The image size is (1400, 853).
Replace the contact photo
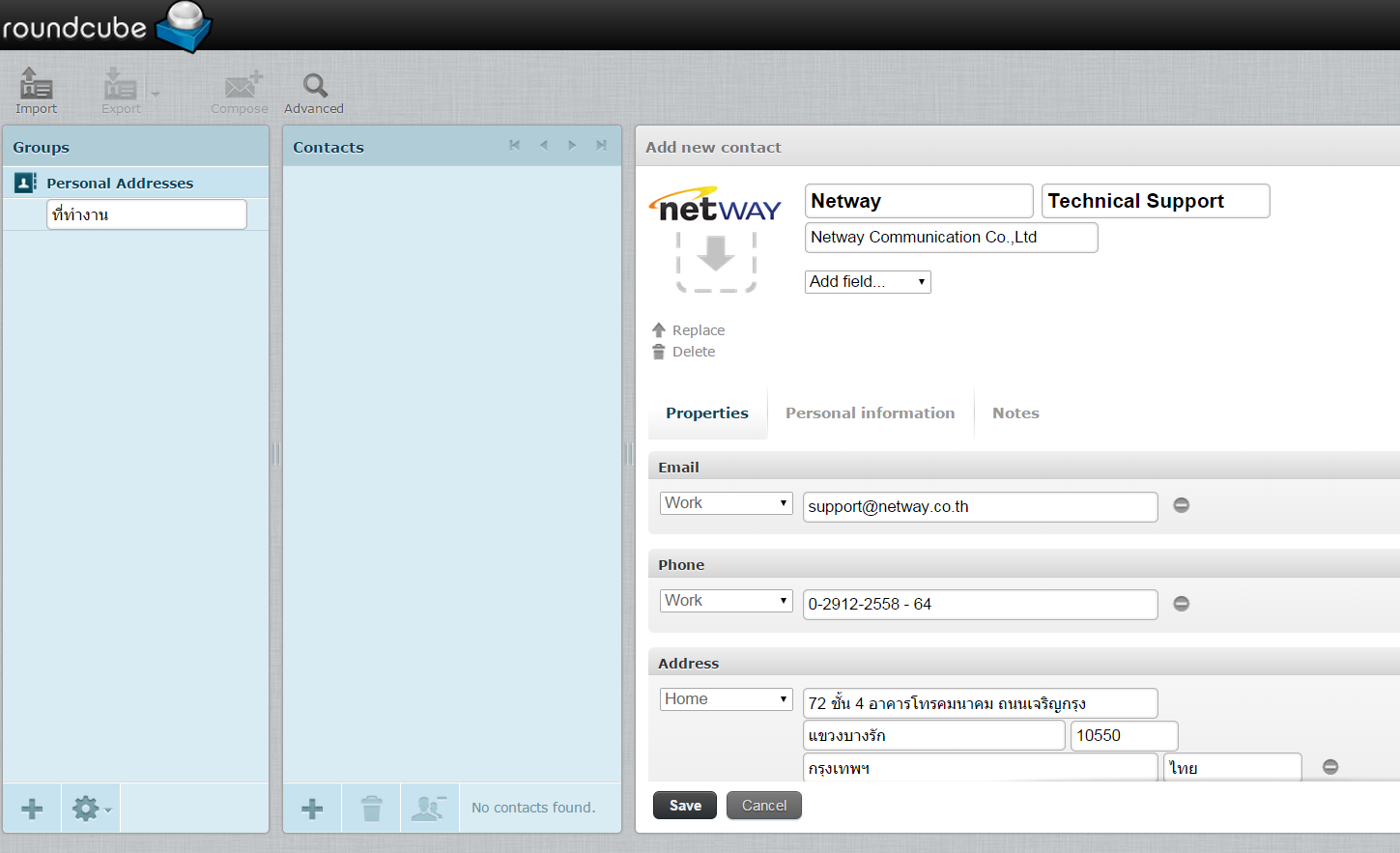(x=698, y=330)
